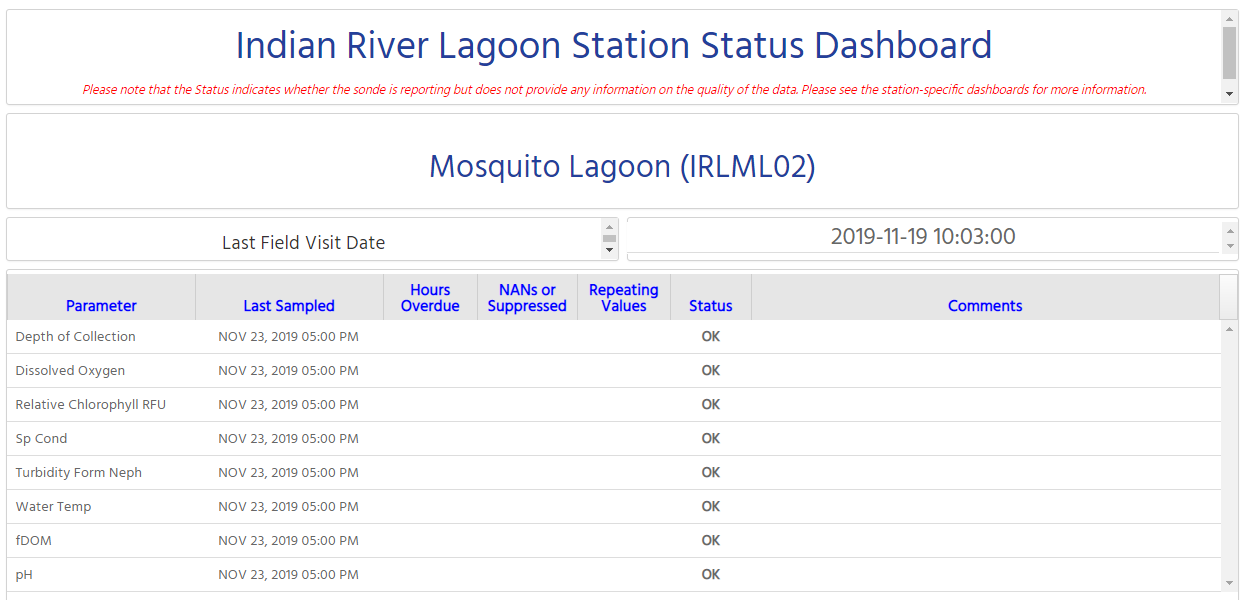1248x600 pixels.
Task: Click scroll-down arrow in the dashboard title panel
Action: [1229, 95]
